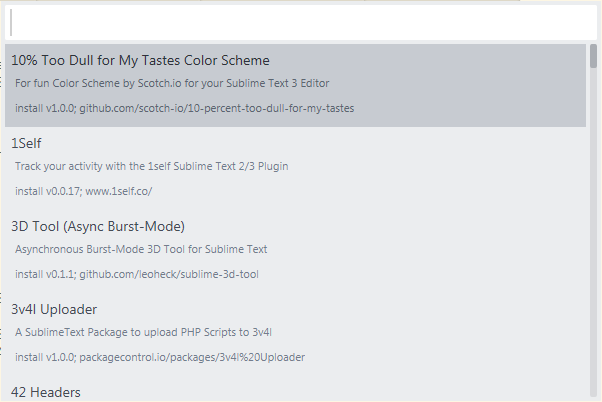Select the 3D Tool (Async Burst-Mode) entry

(x=98, y=226)
